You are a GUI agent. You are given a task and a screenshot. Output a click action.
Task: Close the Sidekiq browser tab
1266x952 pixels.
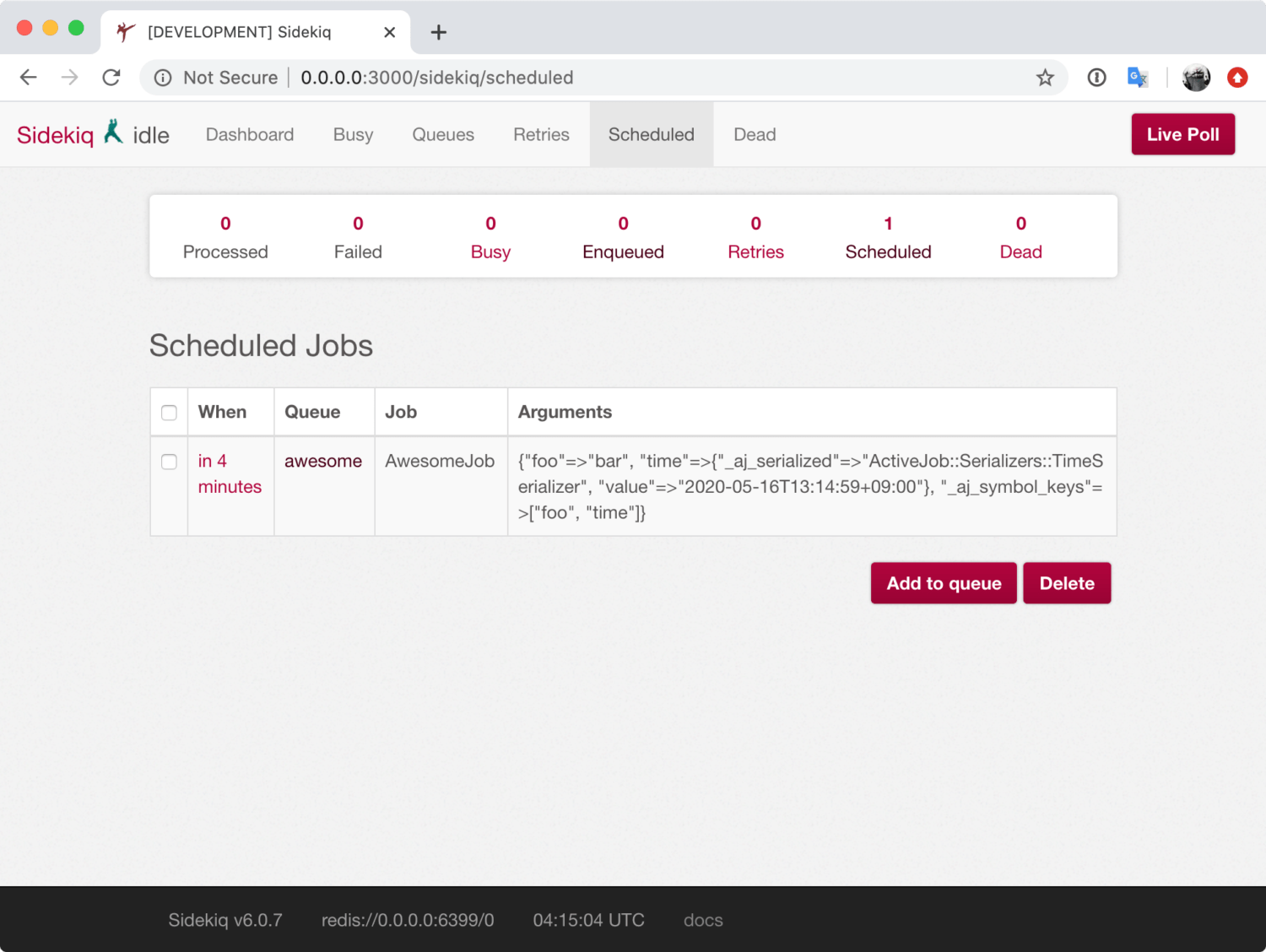(389, 32)
